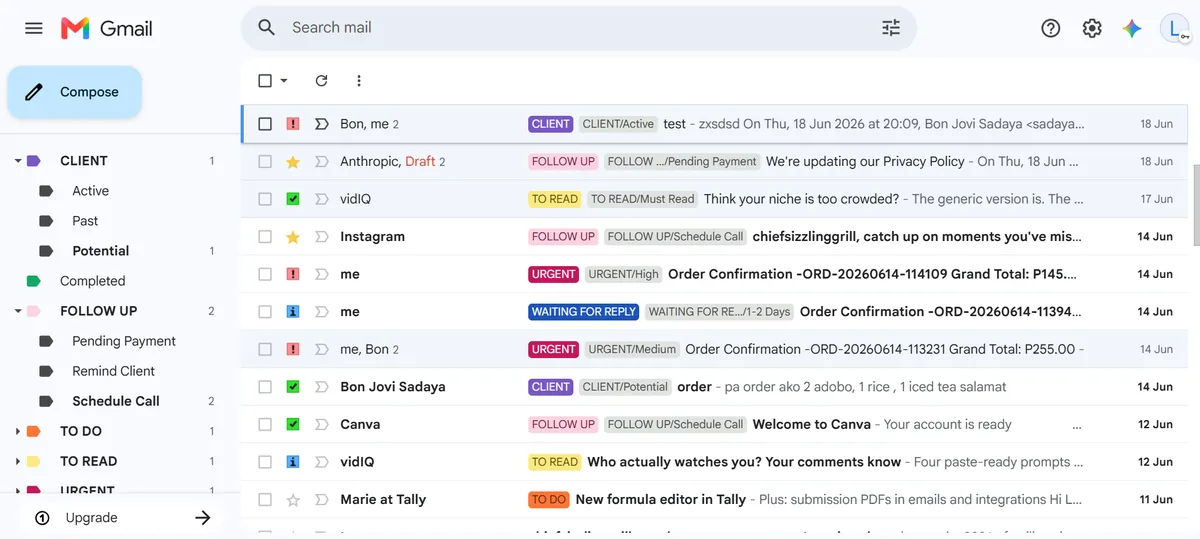Toggle importance marker on Bon Jovi Sadaya email

[322, 387]
